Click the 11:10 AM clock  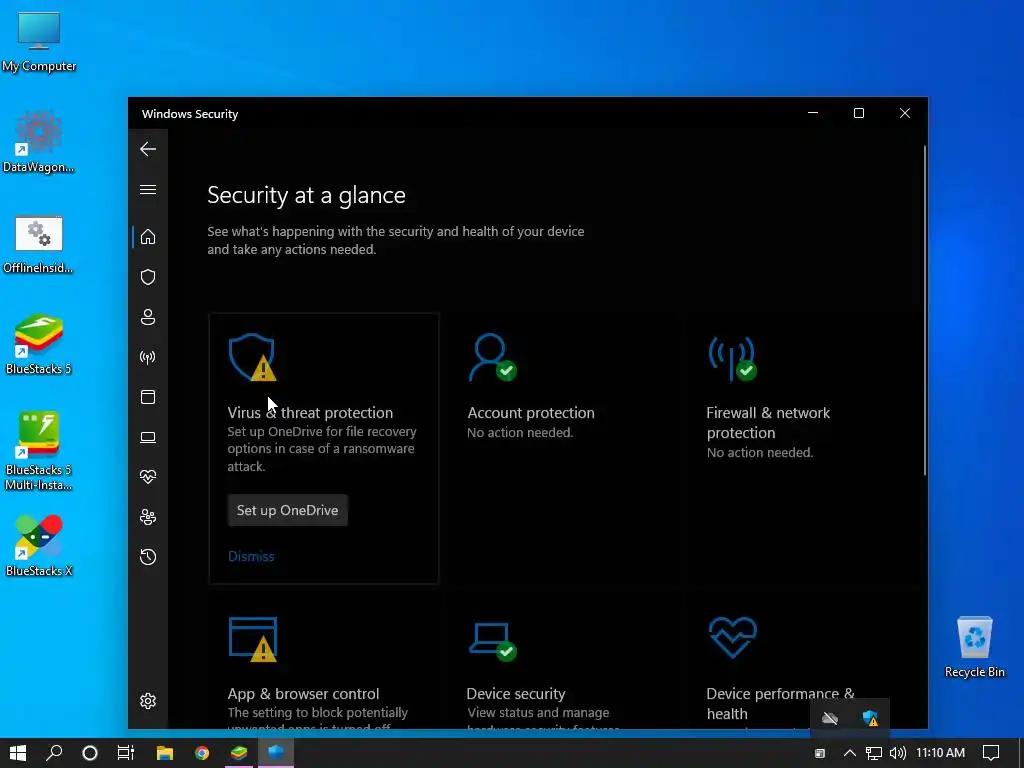point(940,753)
